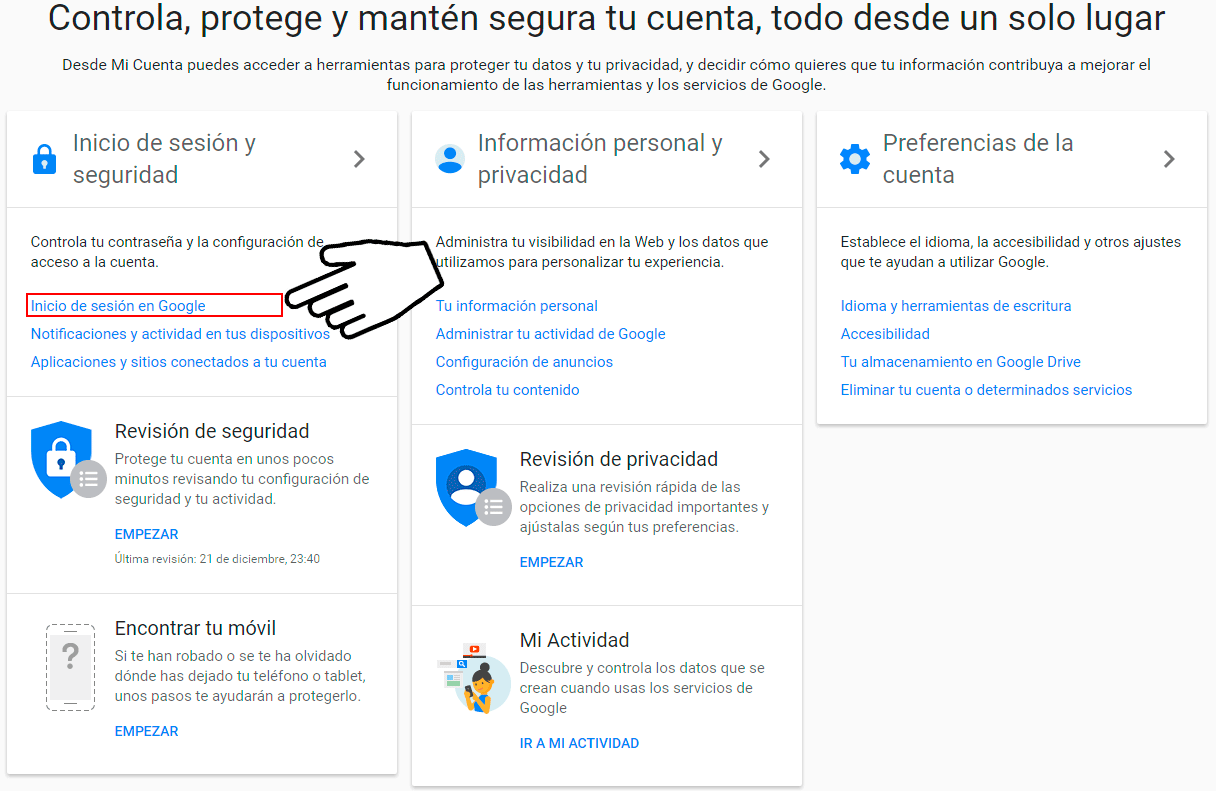Image resolution: width=1216 pixels, height=791 pixels.
Task: Click the person icon beside Información personal
Action: 450,159
